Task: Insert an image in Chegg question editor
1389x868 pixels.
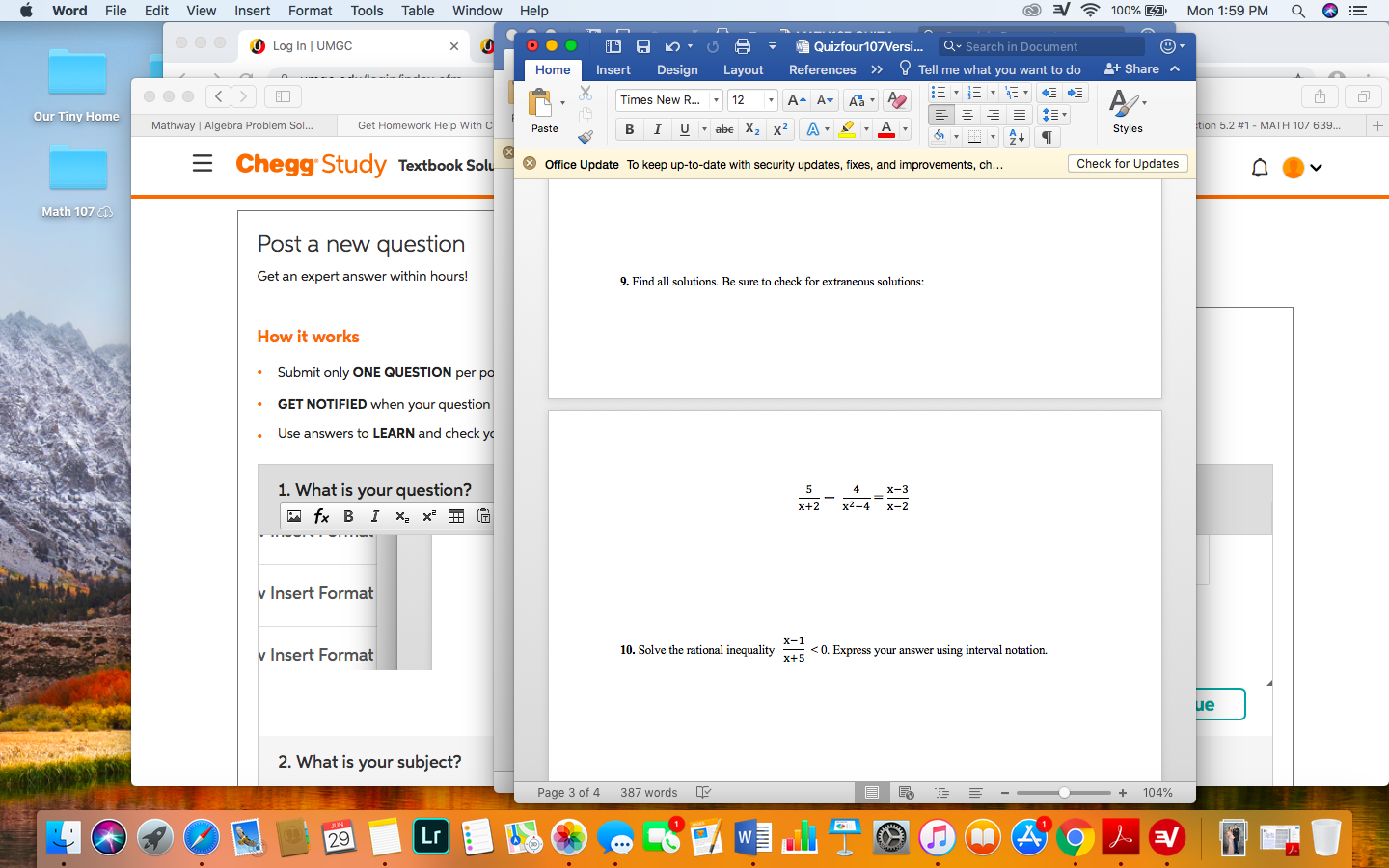Action: [x=294, y=516]
